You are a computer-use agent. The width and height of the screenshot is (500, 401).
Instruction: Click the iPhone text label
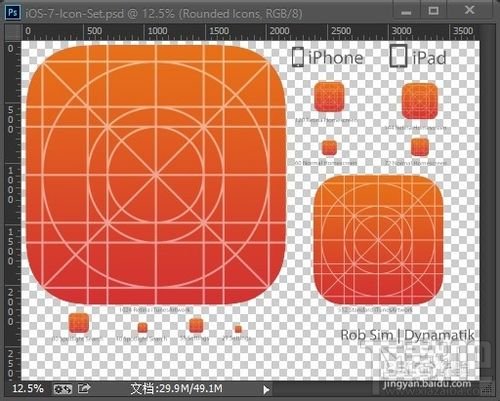tap(335, 58)
